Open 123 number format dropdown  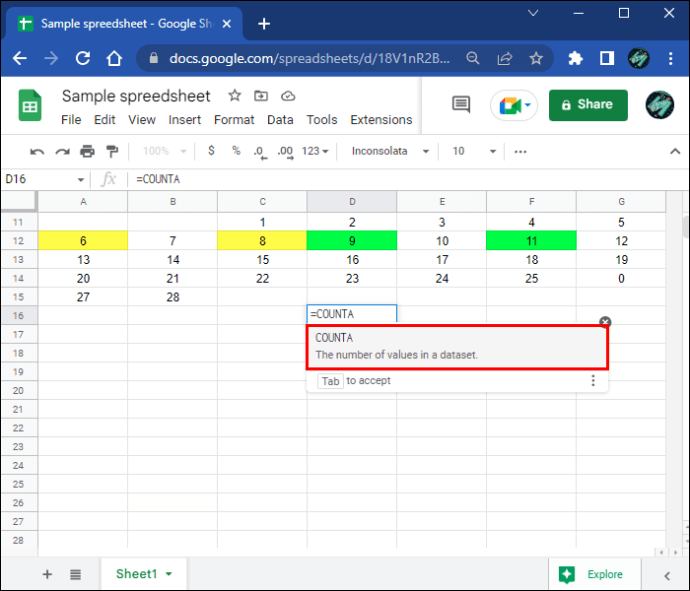click(315, 151)
